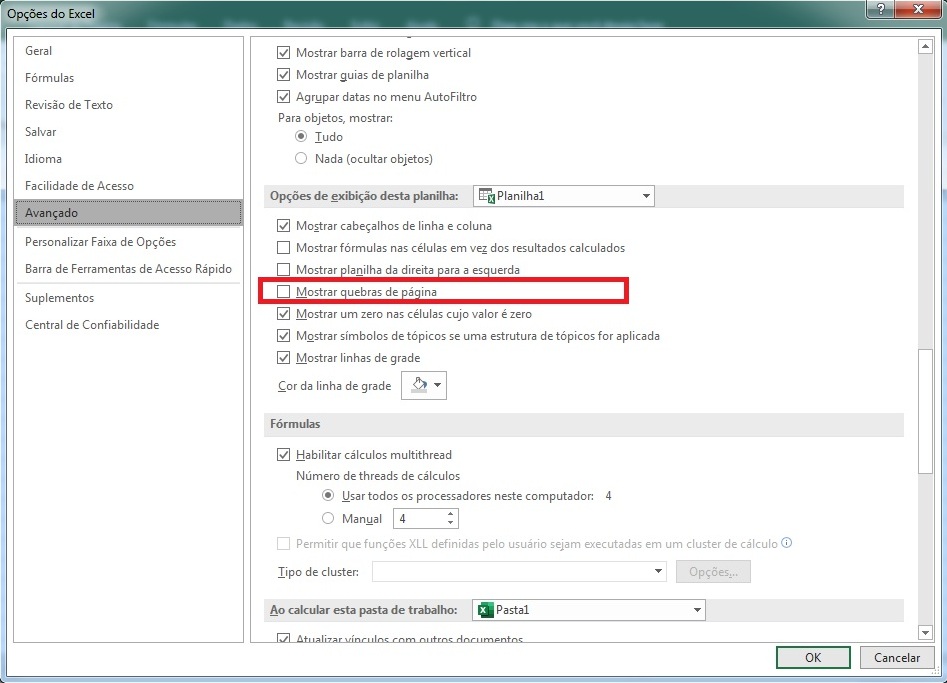Close the Opções do Excel dialog
947x683 pixels.
click(x=919, y=9)
